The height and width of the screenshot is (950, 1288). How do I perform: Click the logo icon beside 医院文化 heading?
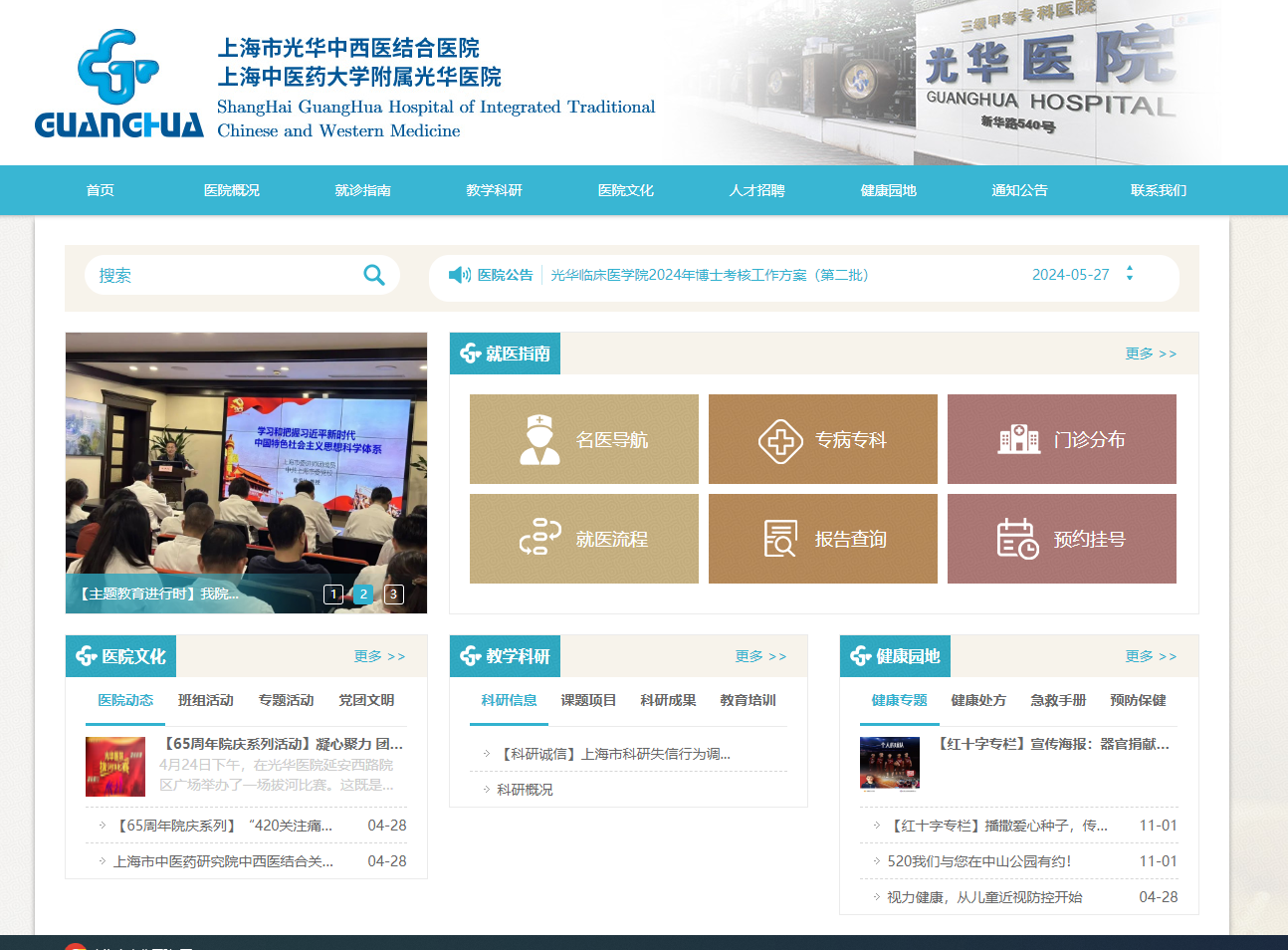pos(87,656)
